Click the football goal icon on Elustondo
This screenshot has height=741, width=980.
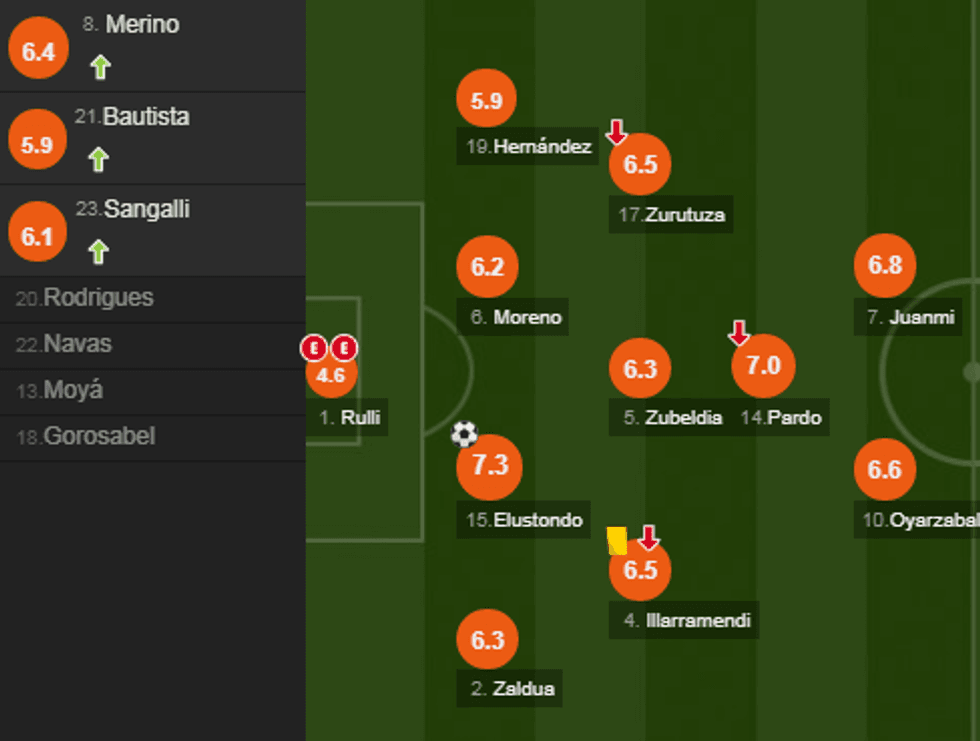(x=464, y=434)
